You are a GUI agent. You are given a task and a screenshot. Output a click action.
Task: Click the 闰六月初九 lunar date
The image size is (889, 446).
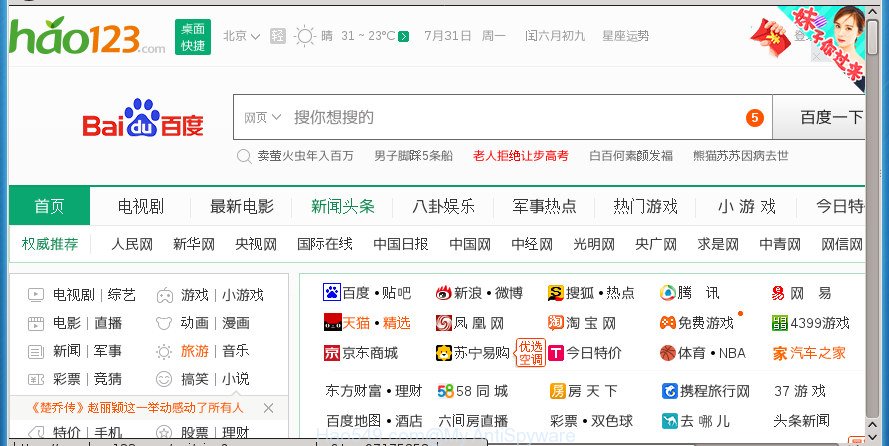[554, 36]
